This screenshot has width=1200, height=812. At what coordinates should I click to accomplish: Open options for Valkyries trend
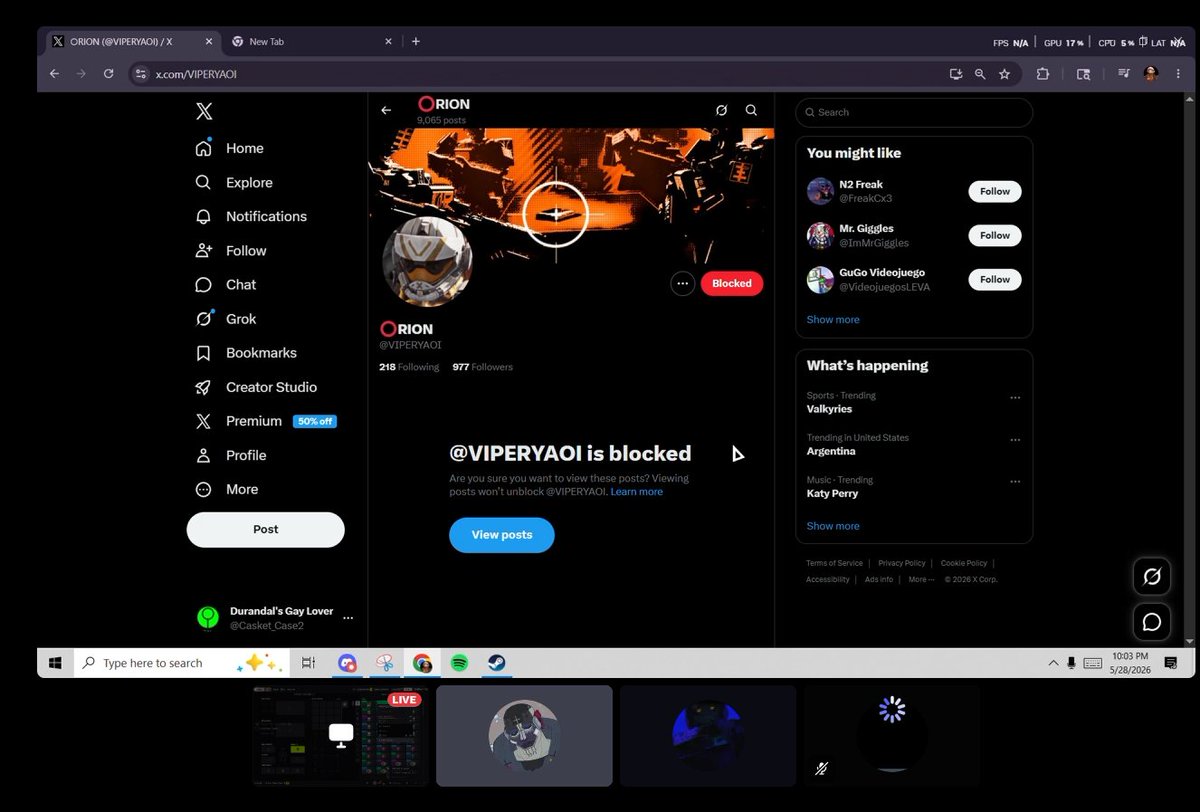pos(1015,397)
